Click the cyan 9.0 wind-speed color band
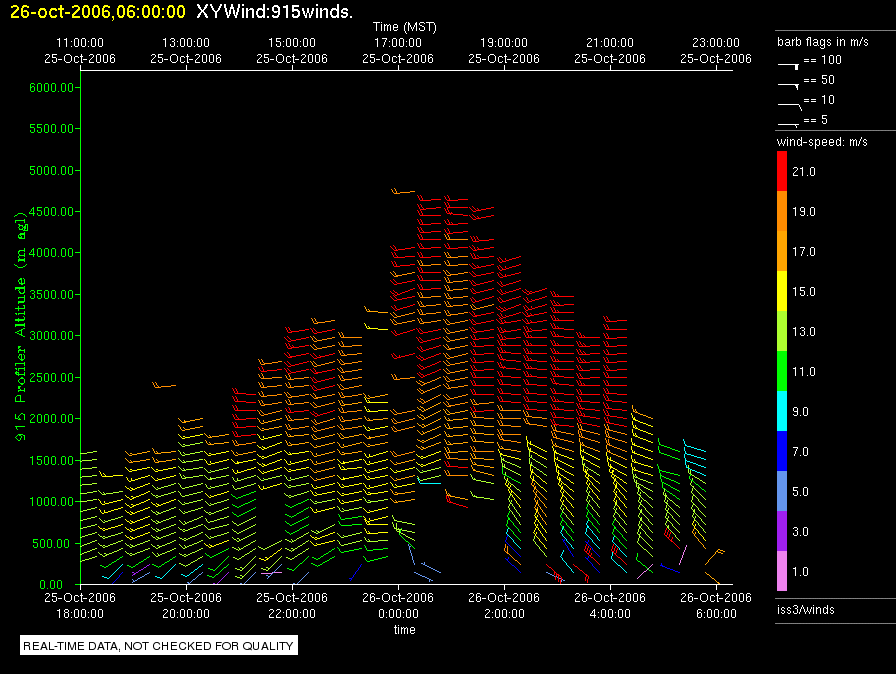This screenshot has height=674, width=896. point(783,412)
